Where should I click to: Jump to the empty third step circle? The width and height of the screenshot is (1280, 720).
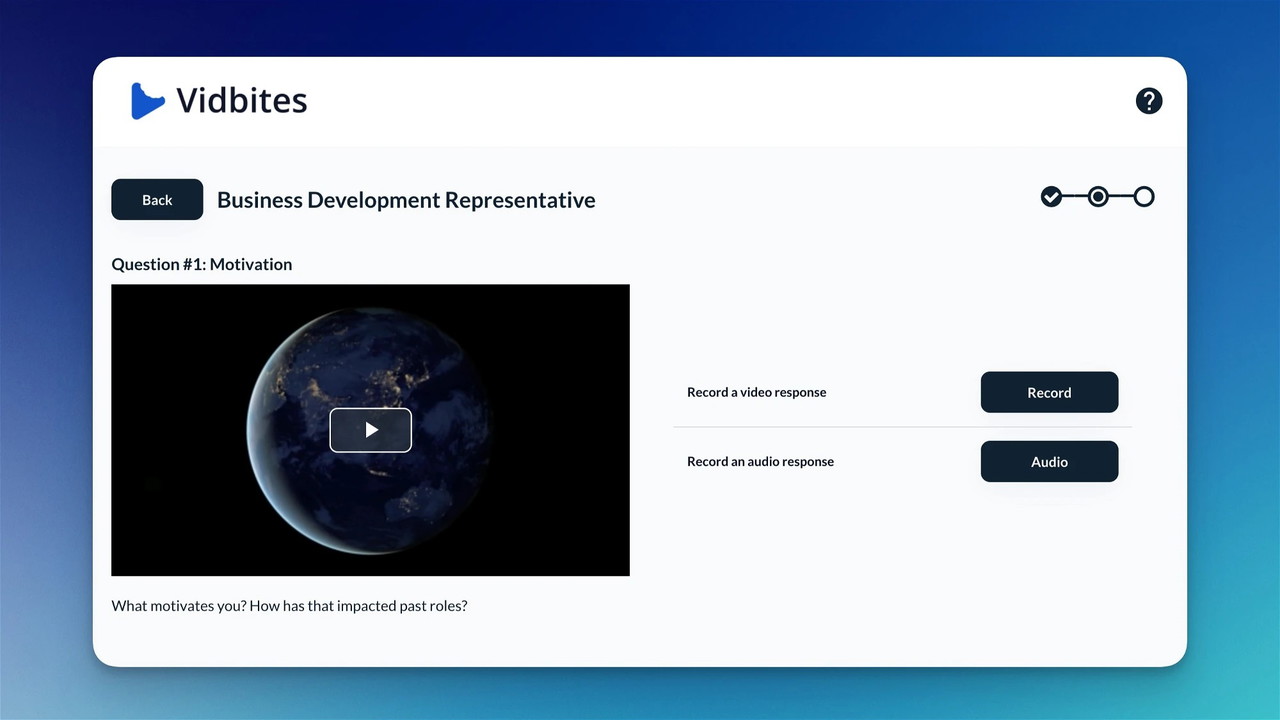click(1144, 197)
